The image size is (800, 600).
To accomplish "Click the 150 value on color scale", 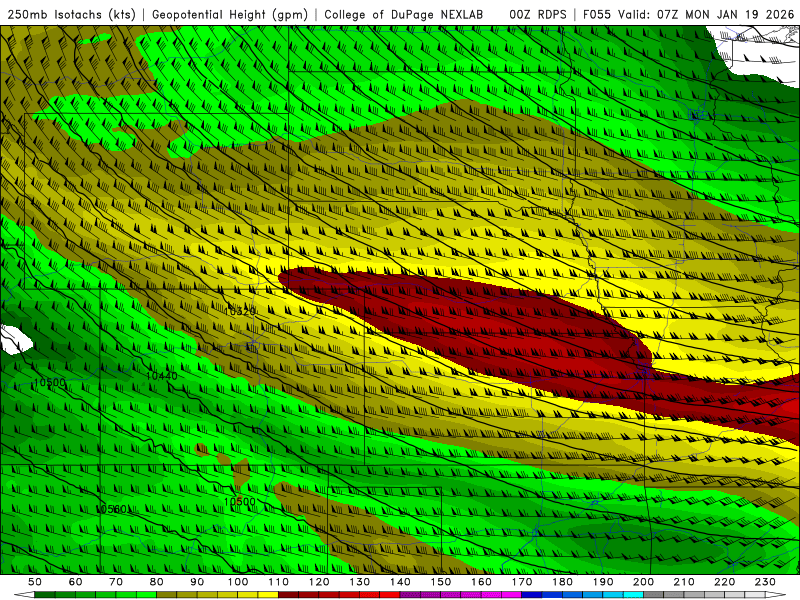I will 441,582.
